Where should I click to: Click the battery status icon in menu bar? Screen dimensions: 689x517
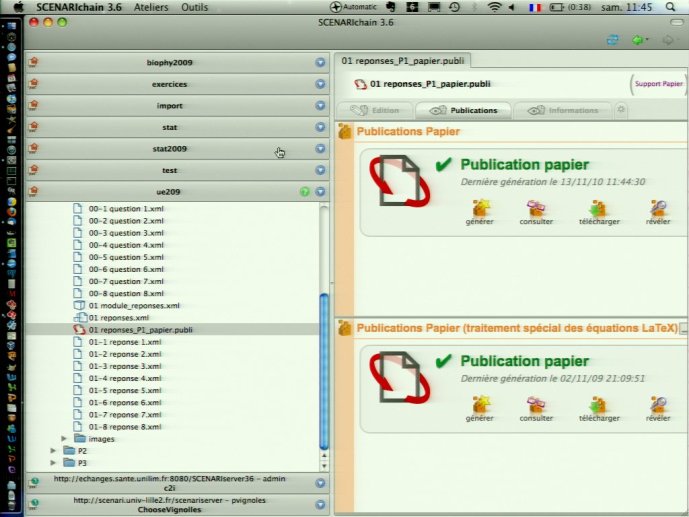[x=556, y=7]
